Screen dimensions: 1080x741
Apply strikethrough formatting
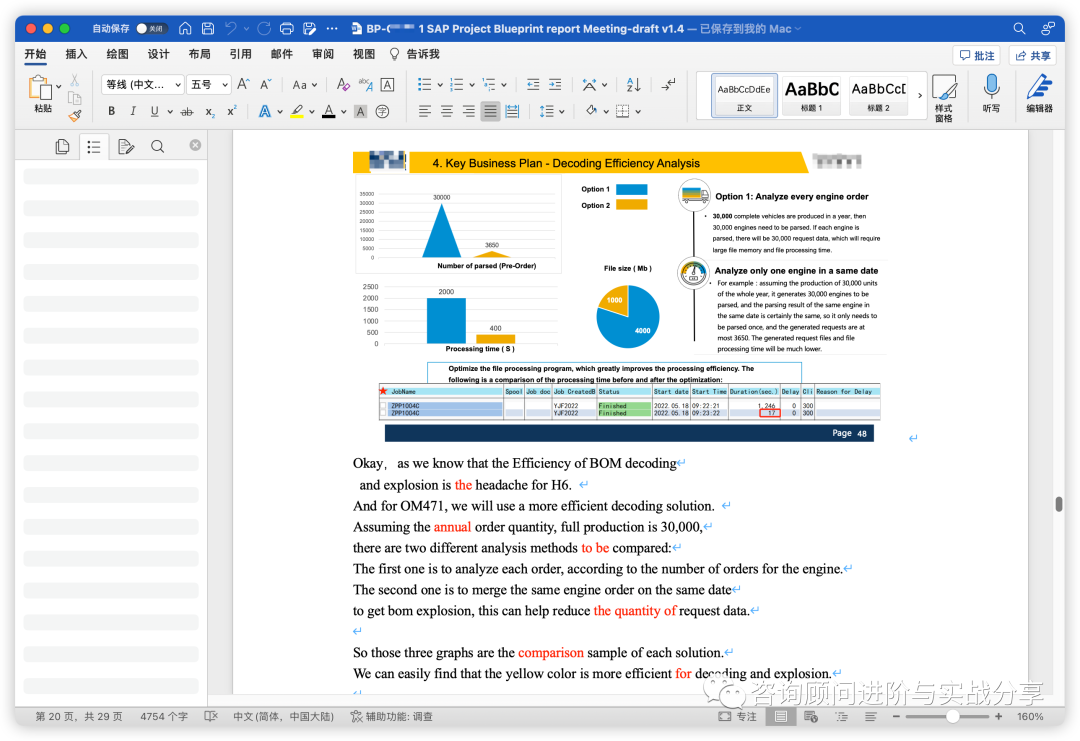187,111
